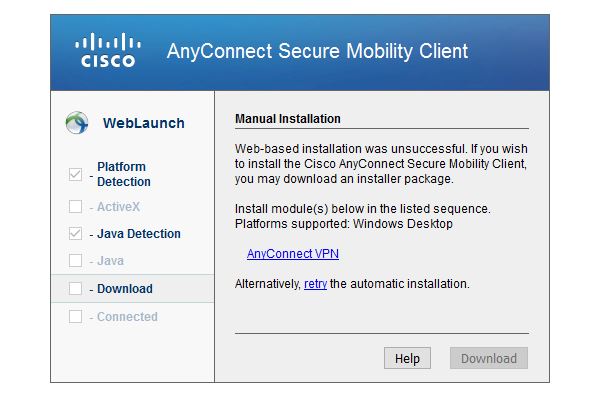
Task: Toggle the ActiveX checkbox
Action: coord(75,207)
